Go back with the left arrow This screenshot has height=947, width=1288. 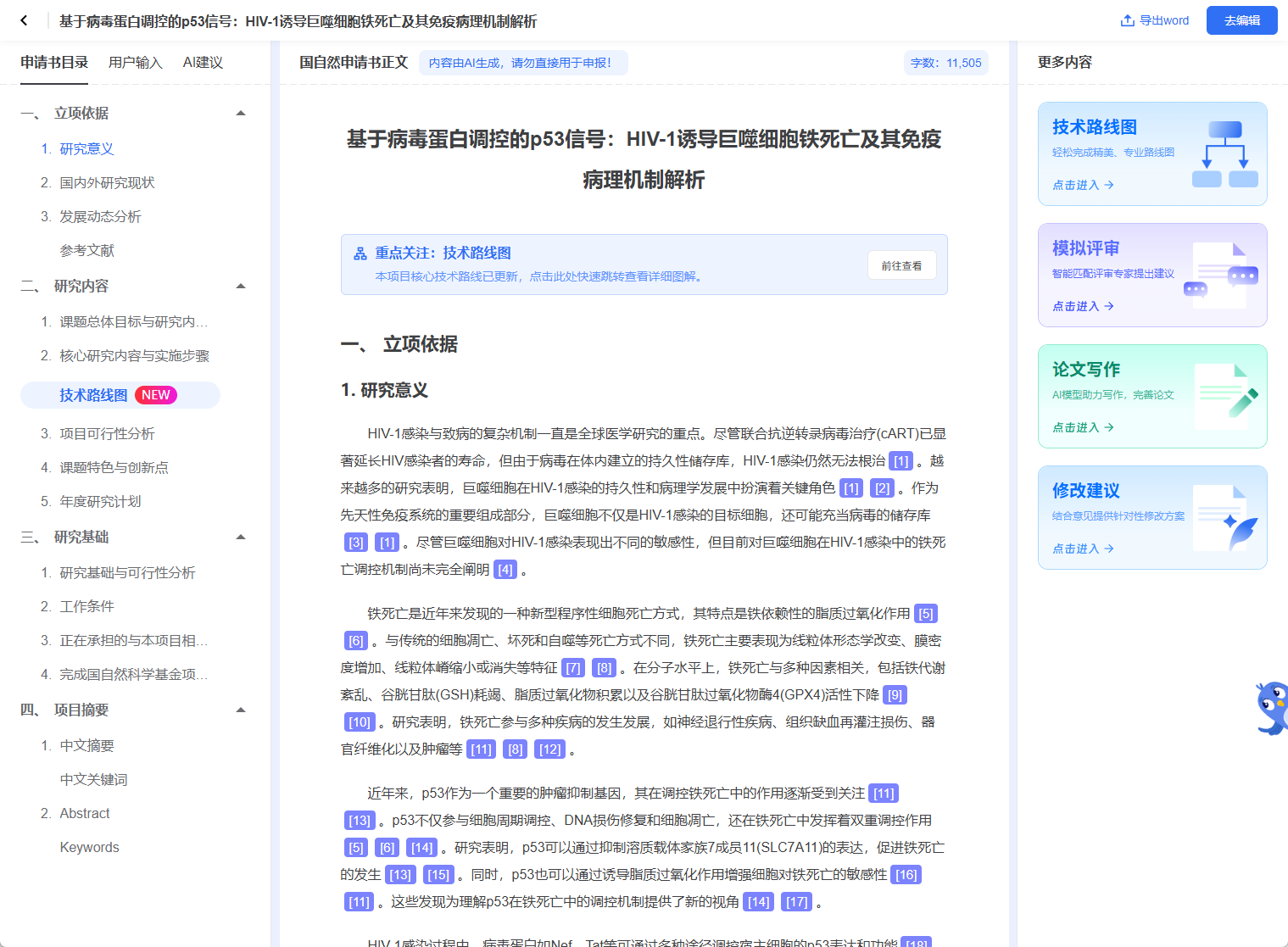(x=24, y=20)
